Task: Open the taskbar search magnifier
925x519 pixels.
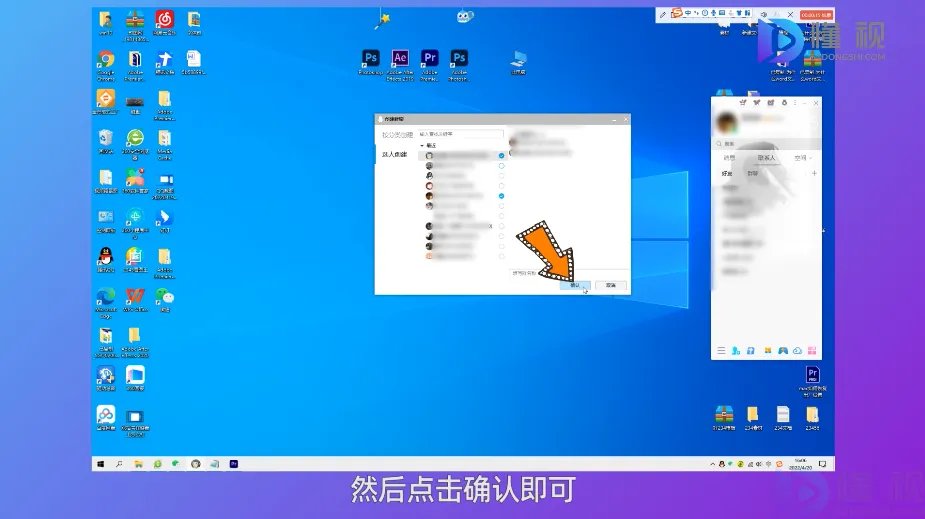Action: [119, 464]
